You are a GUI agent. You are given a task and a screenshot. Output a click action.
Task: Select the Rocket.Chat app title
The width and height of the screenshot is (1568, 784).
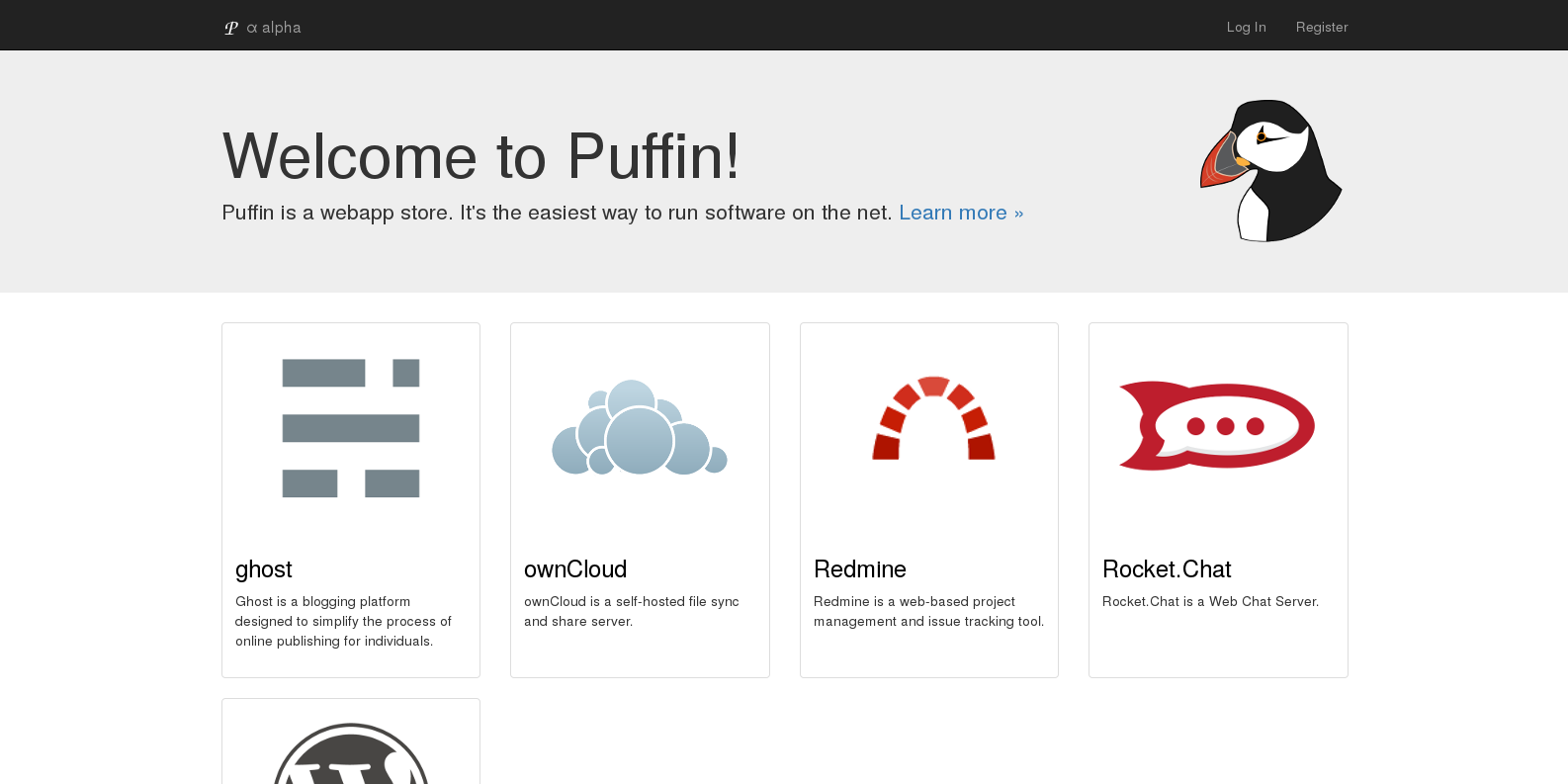click(1167, 569)
